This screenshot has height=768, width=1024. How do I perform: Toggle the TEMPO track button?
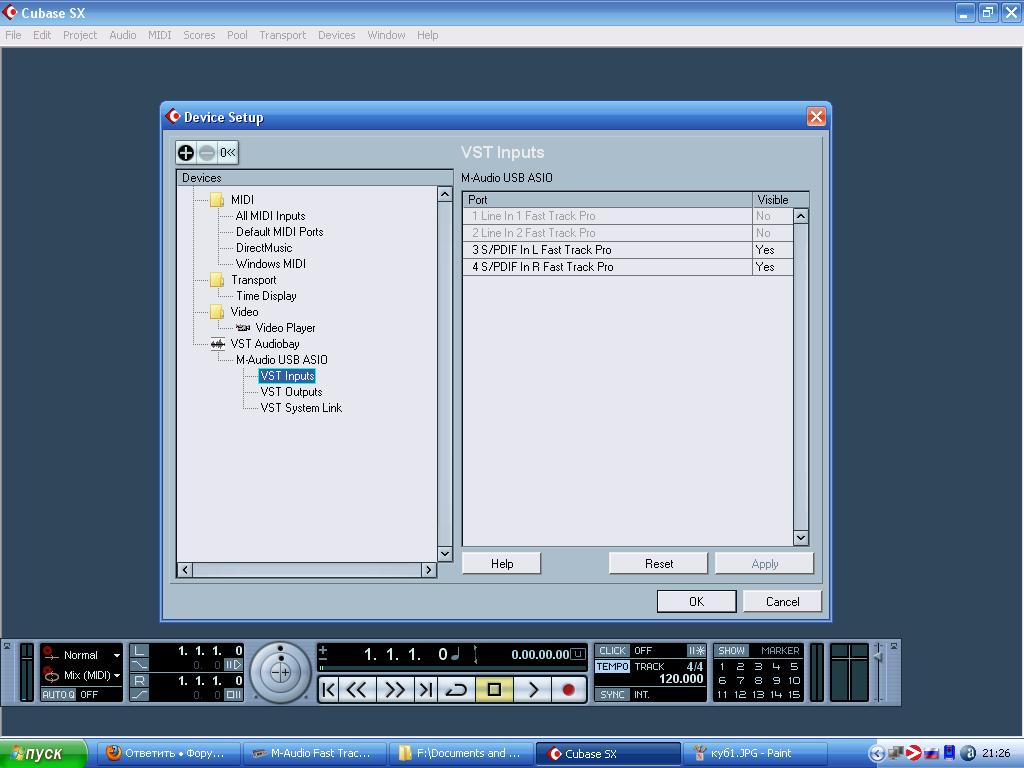click(612, 667)
